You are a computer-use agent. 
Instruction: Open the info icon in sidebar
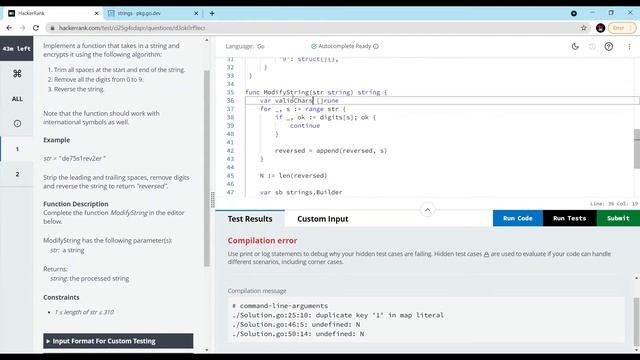(17, 123)
